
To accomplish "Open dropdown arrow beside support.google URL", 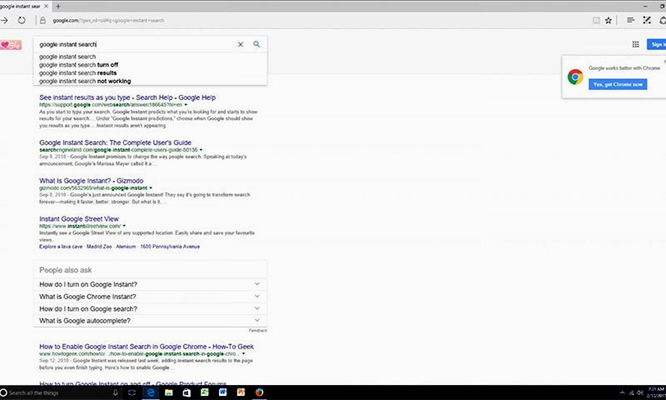I will coord(186,104).
